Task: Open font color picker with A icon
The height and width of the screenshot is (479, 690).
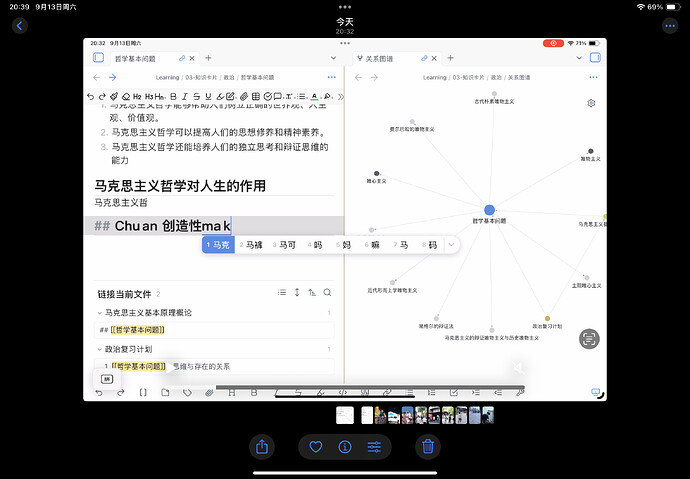Action: tap(314, 96)
